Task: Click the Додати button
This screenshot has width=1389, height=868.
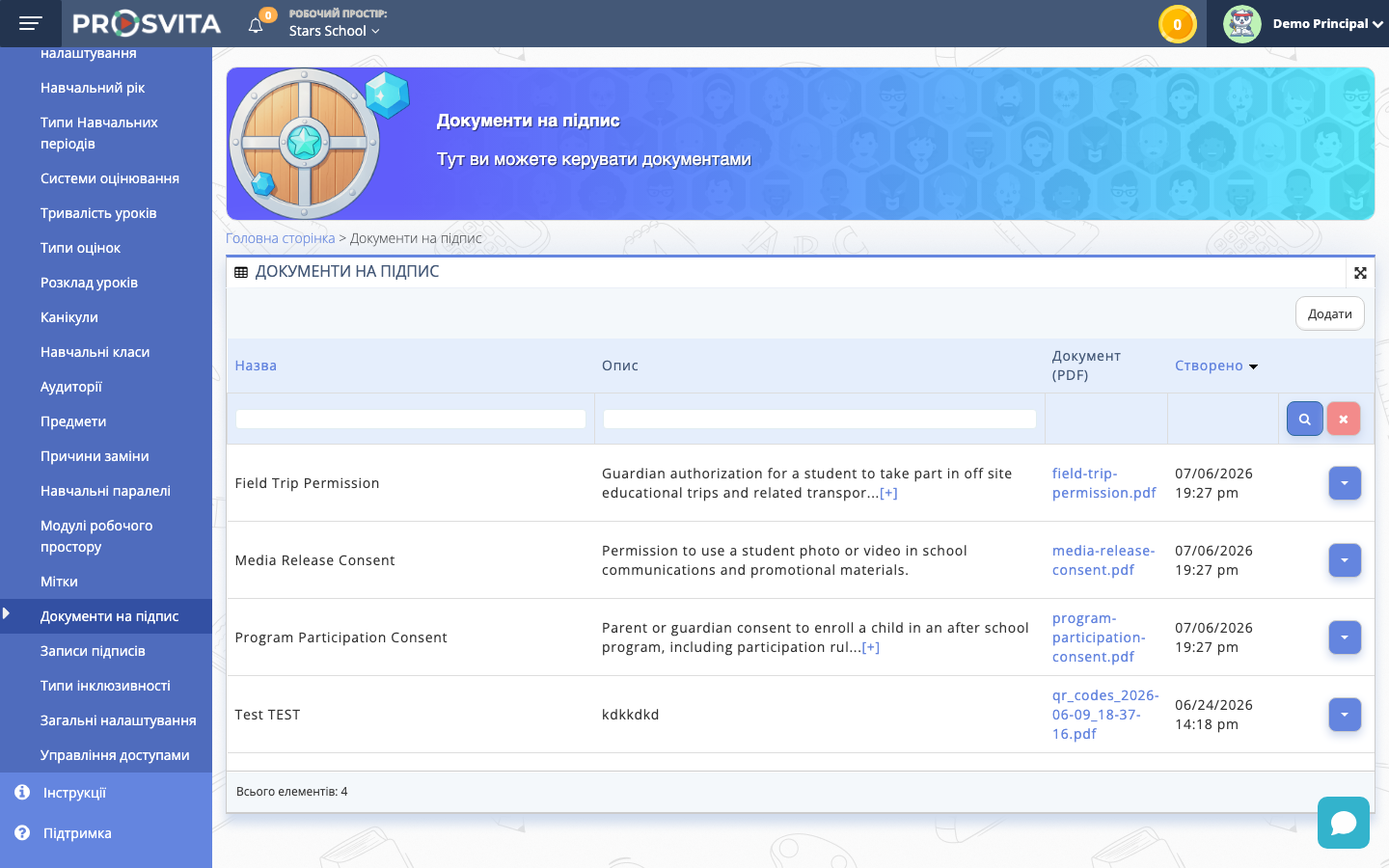Action: (x=1329, y=313)
